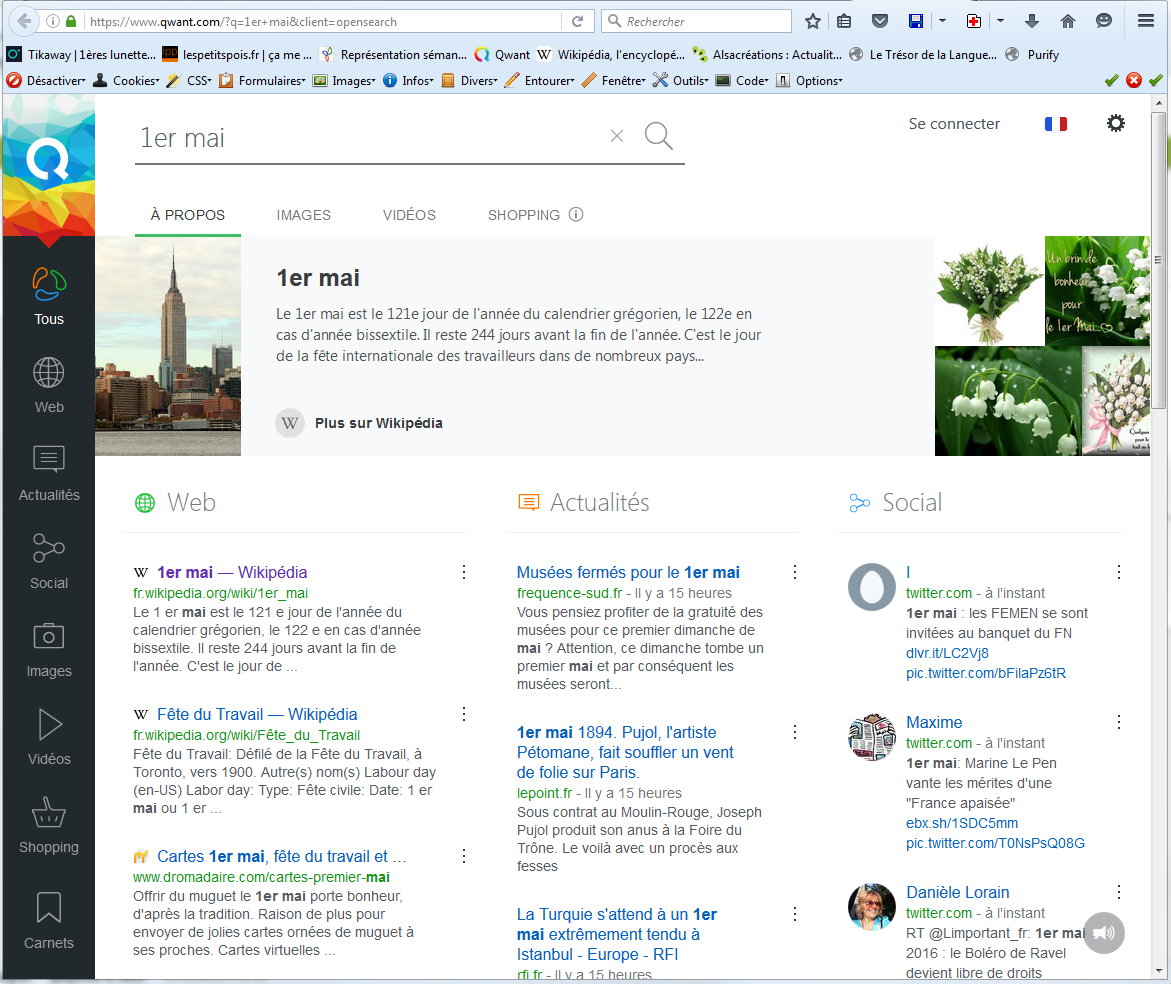Toggle the sound speaker button

[x=1104, y=933]
